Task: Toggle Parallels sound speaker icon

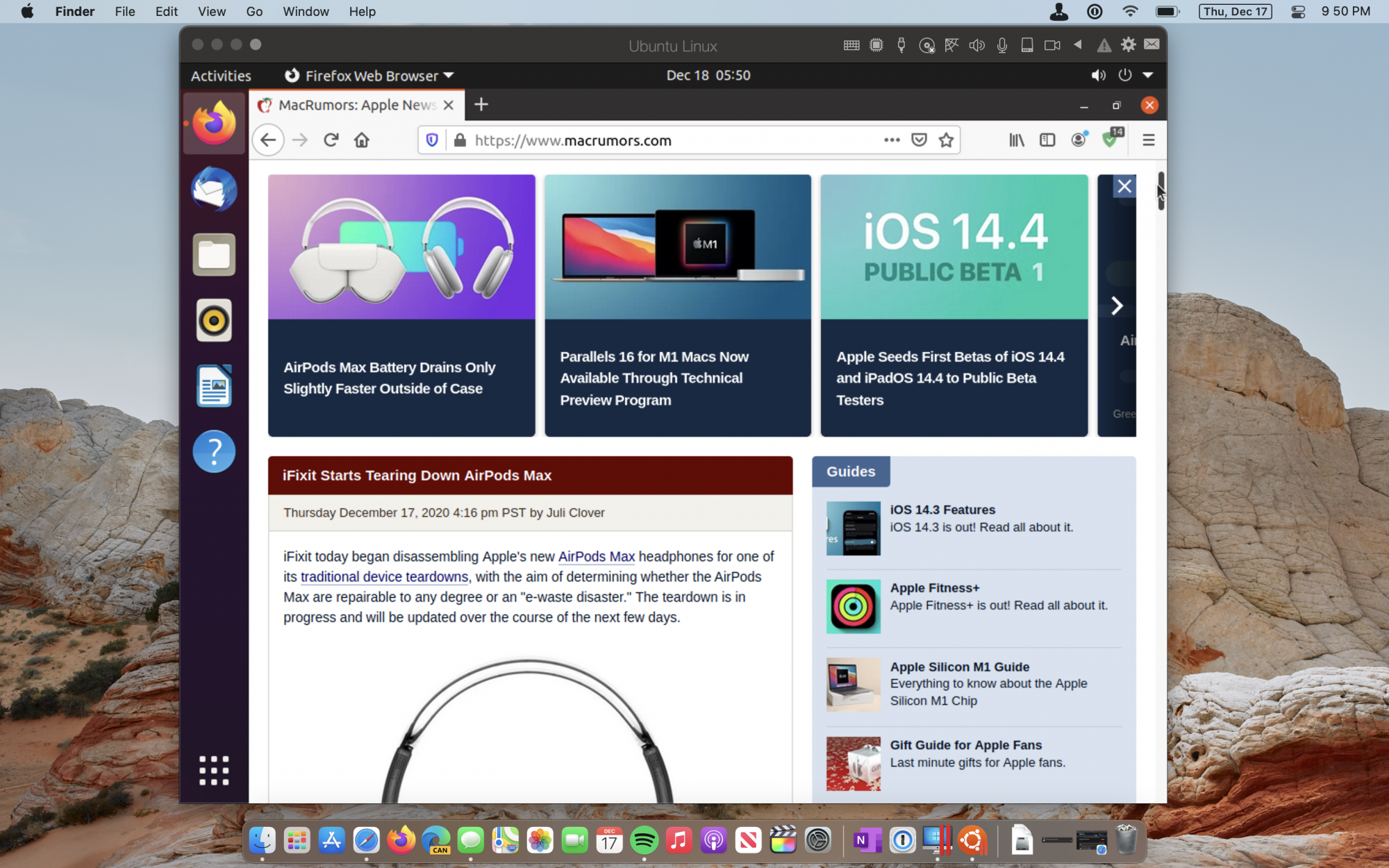Action: (x=977, y=45)
